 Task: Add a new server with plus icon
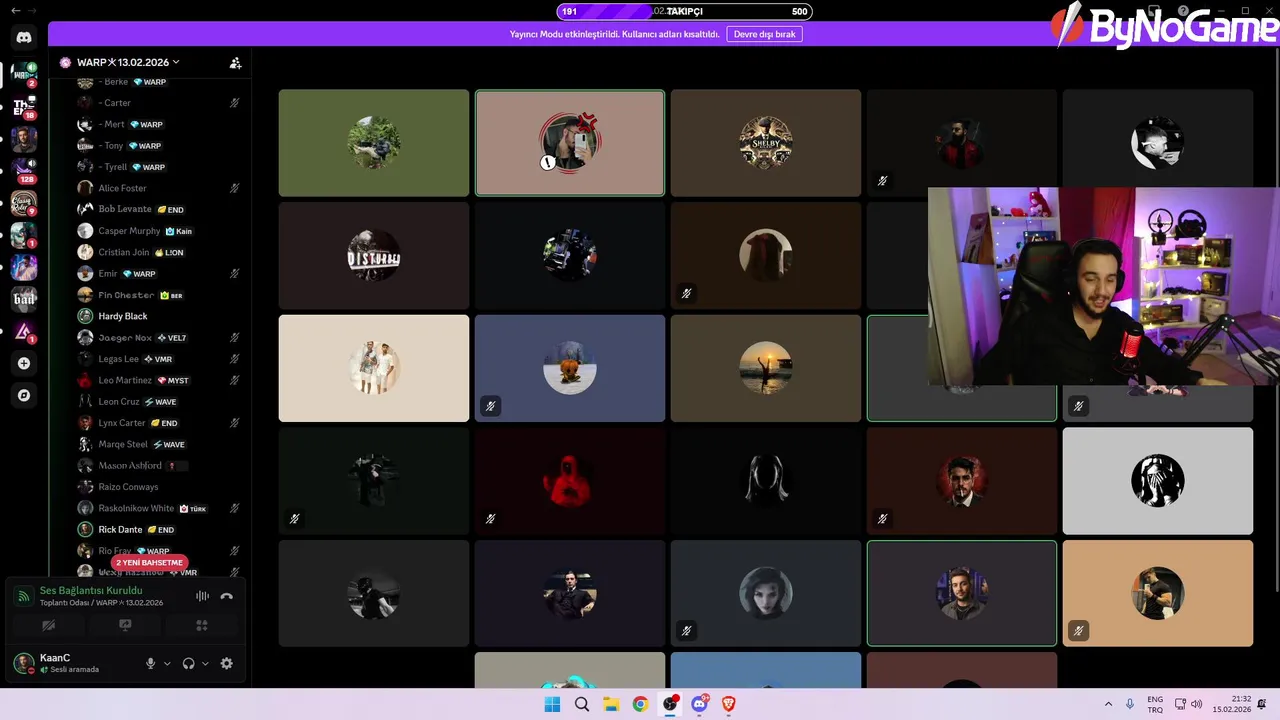pos(24,363)
